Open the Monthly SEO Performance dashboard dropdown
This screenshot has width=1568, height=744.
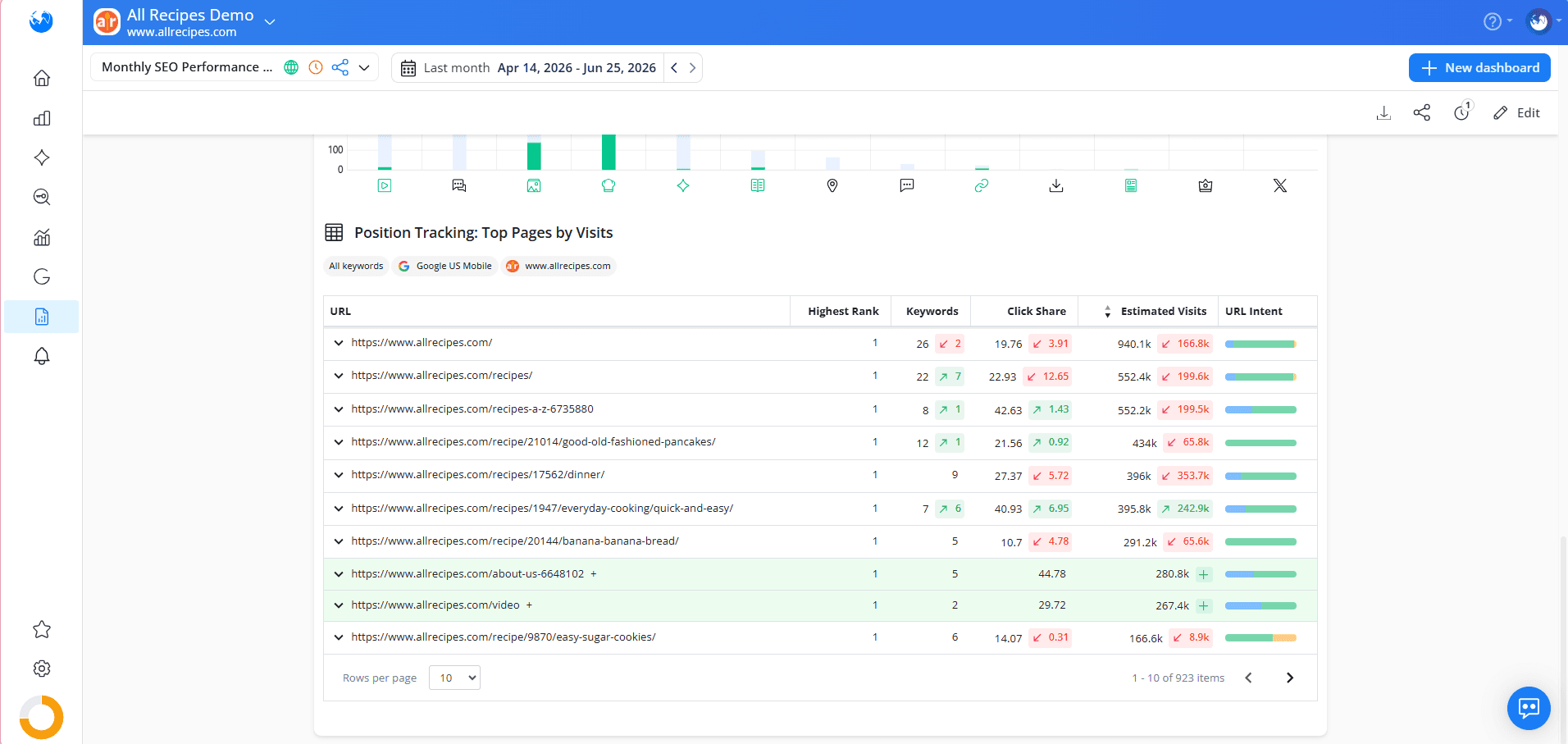(x=364, y=67)
